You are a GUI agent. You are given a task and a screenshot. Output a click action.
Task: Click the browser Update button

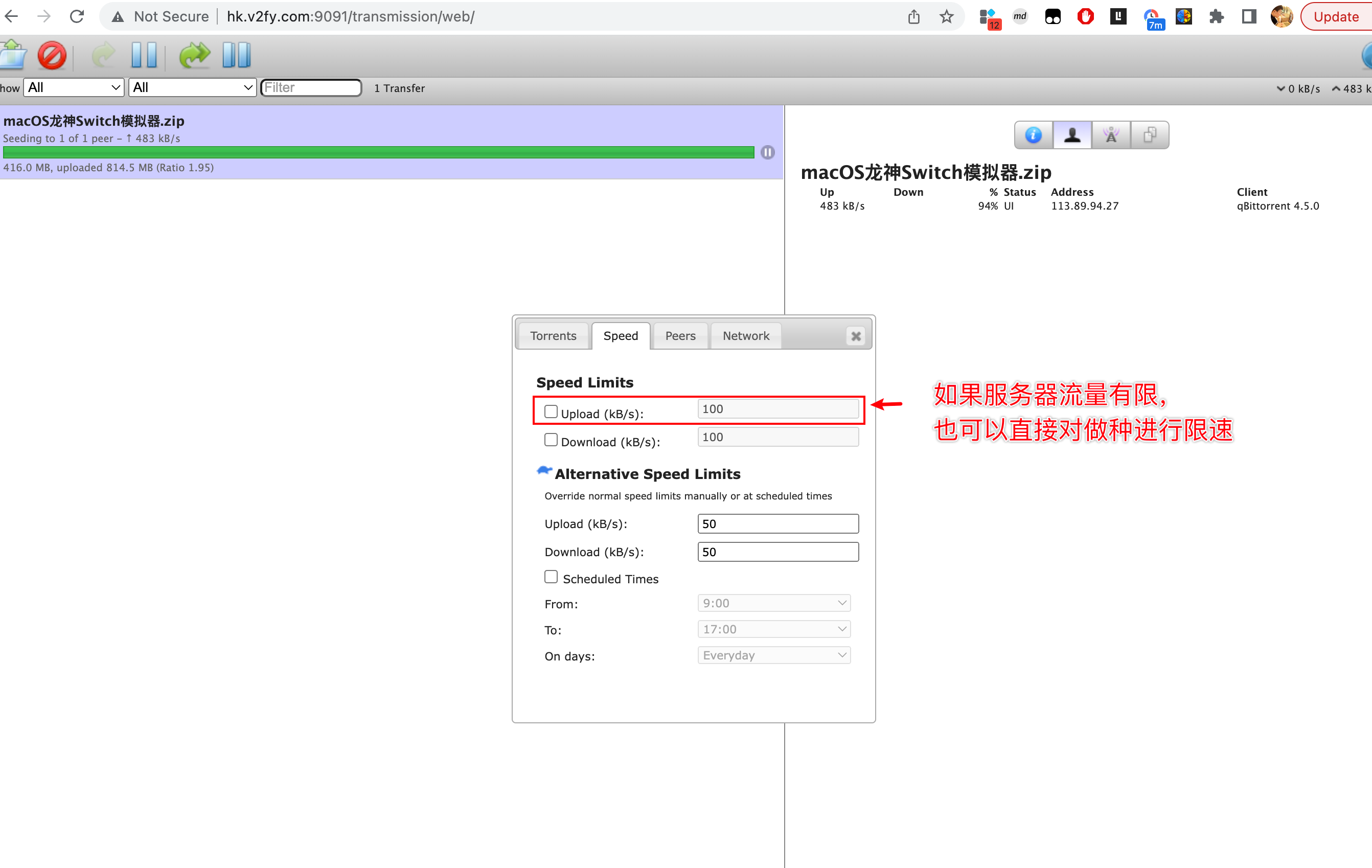1335,16
